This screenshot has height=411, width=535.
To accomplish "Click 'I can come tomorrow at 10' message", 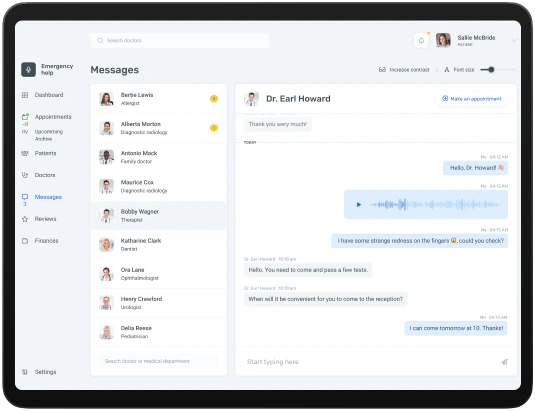I will (456, 328).
